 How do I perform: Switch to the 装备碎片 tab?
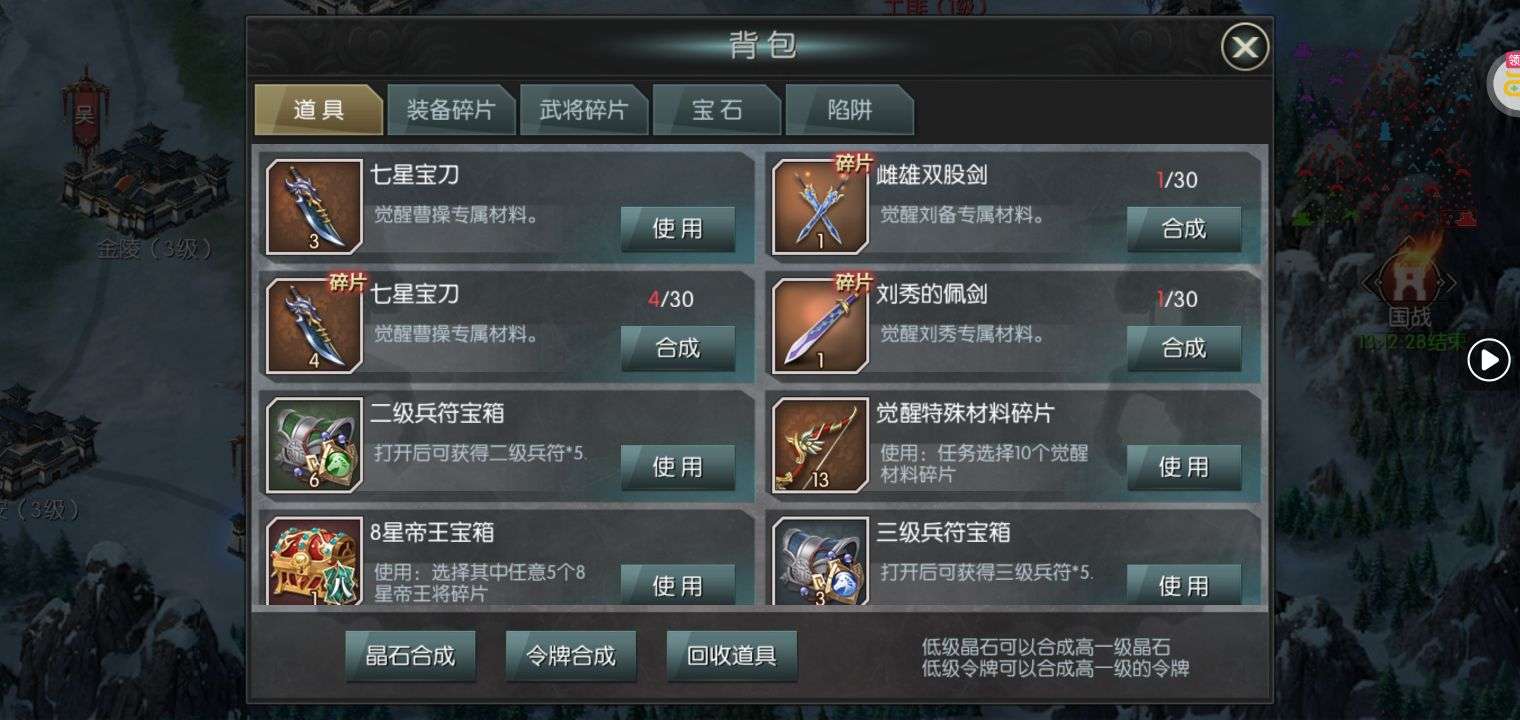point(451,110)
